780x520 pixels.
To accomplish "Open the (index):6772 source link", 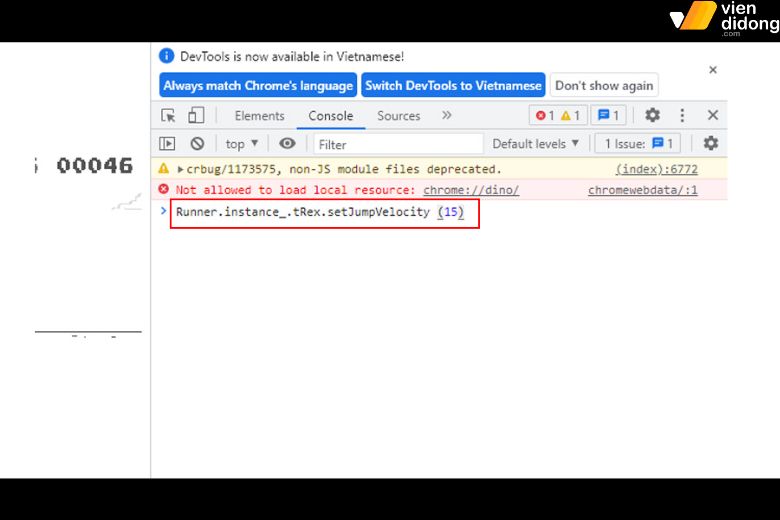I will tap(657, 169).
